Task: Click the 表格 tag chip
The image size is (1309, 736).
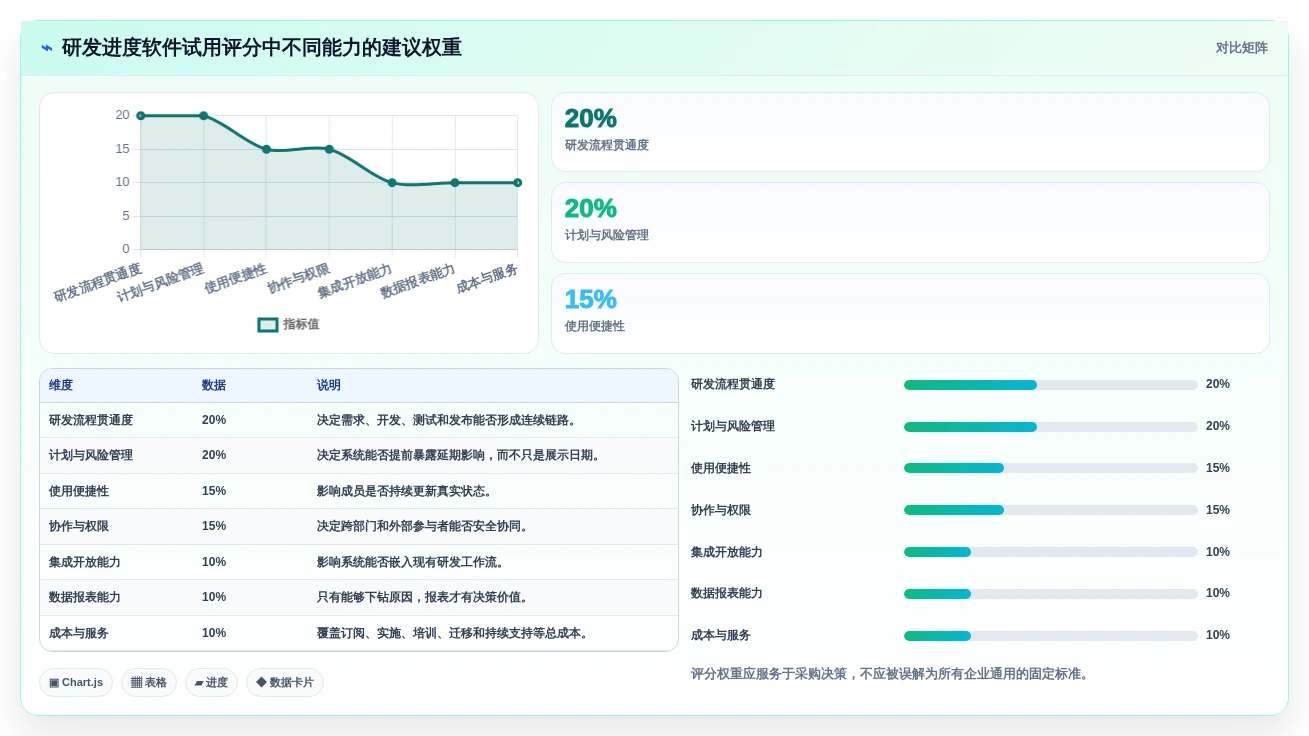Action: pos(149,683)
